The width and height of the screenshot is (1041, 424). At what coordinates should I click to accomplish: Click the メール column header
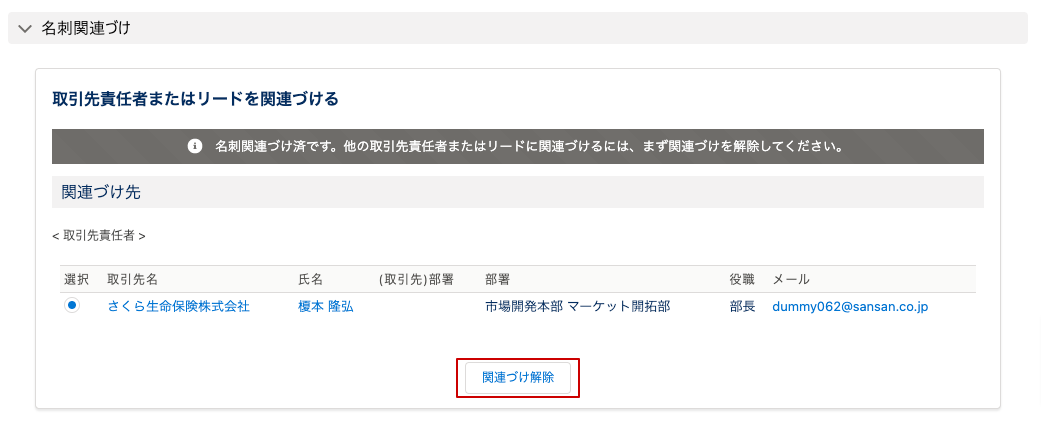[x=791, y=279]
